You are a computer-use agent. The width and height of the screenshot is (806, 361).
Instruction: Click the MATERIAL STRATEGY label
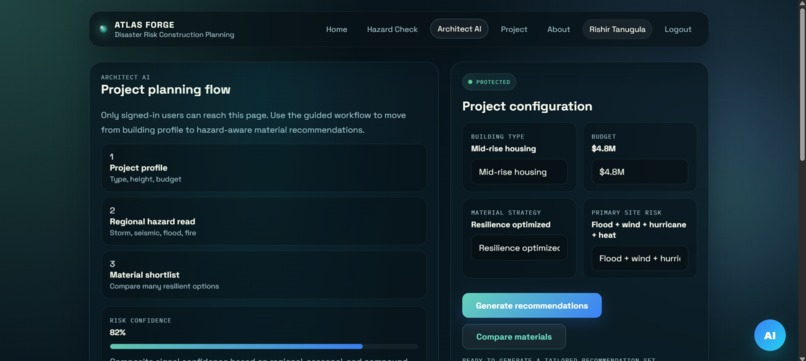[506, 212]
